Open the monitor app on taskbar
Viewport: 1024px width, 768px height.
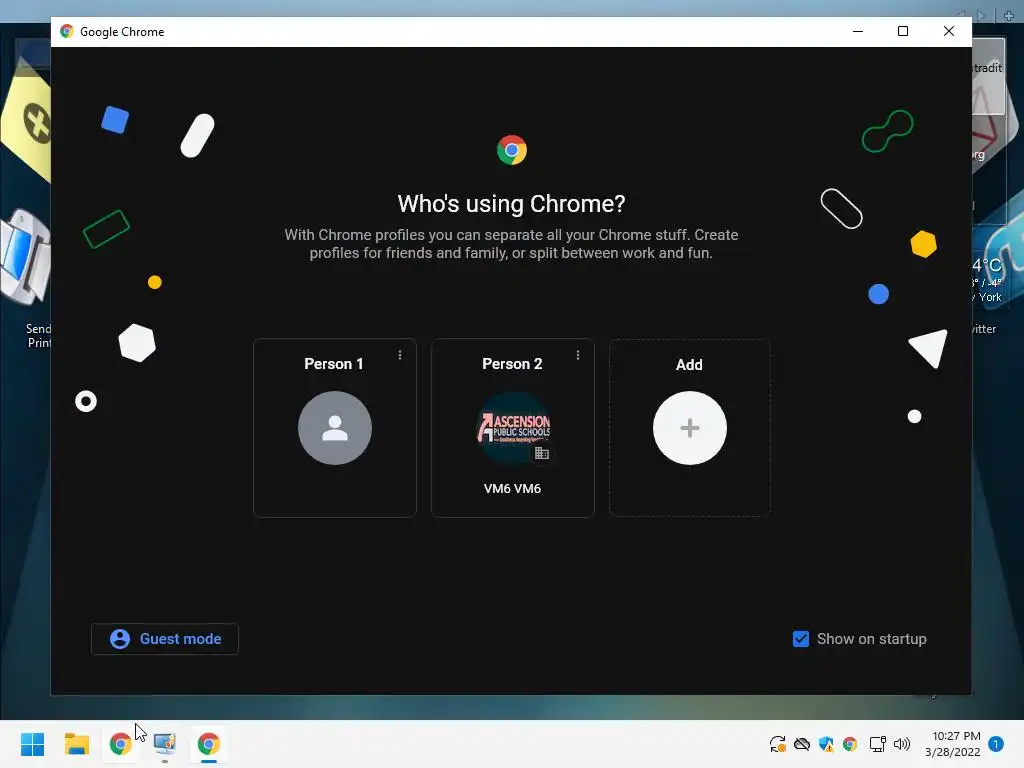click(x=165, y=744)
